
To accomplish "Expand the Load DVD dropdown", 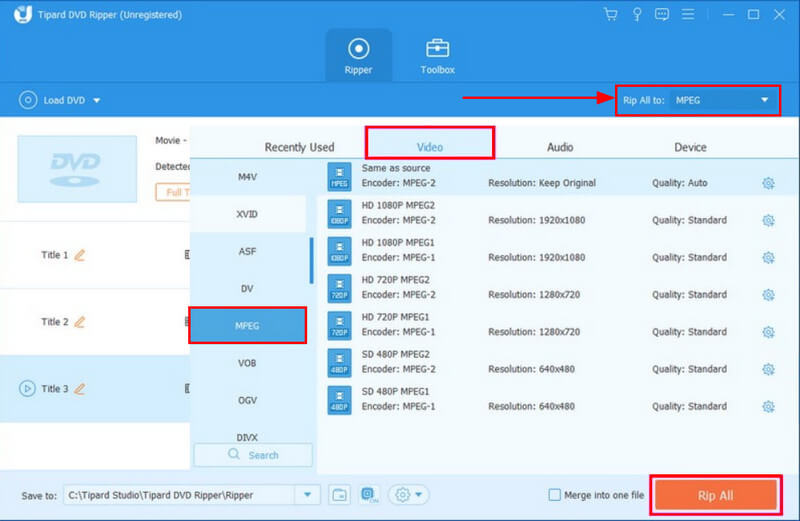I will (x=97, y=100).
